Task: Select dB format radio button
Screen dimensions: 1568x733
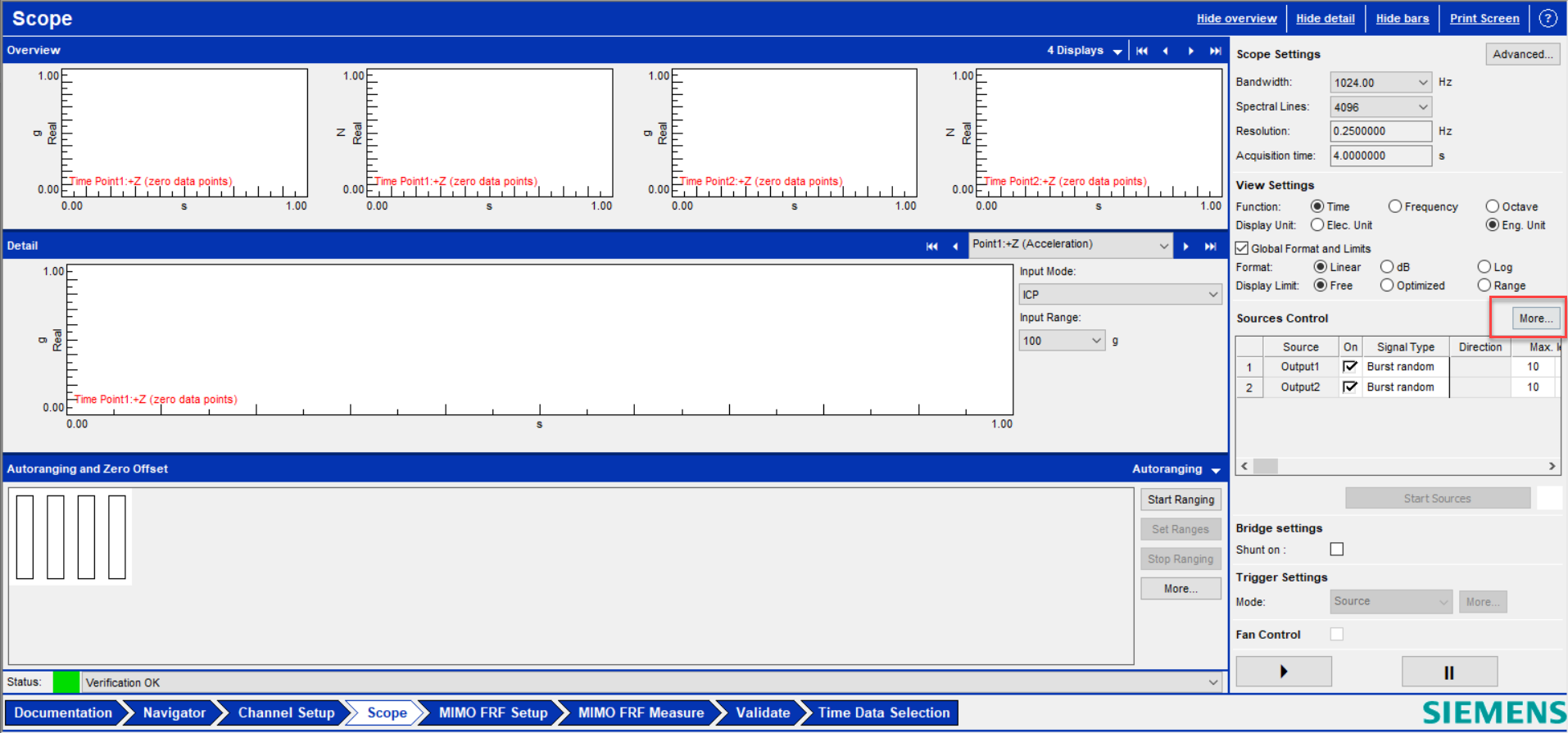Action: 1387,267
